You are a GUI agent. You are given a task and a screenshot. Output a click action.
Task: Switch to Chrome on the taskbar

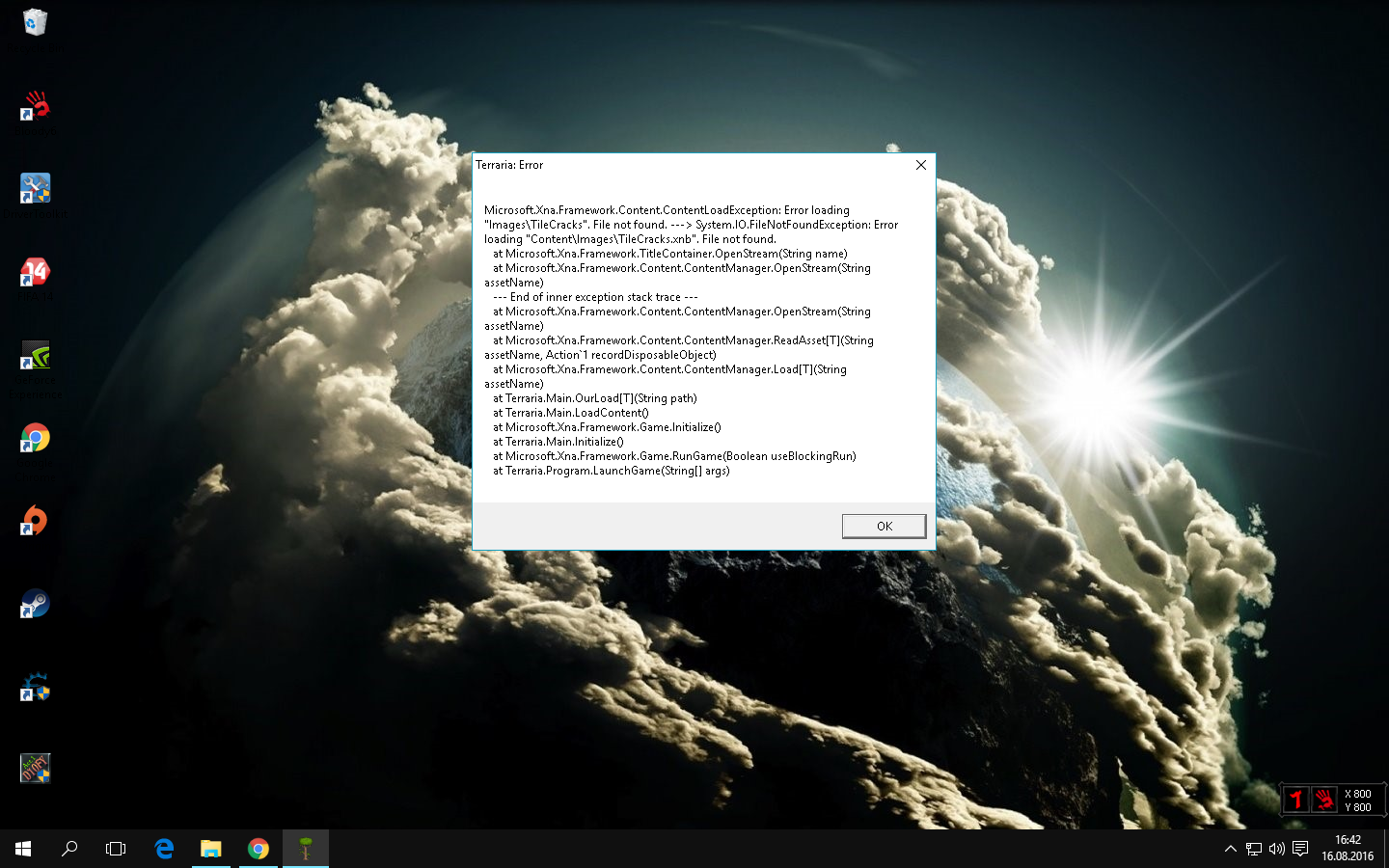pos(258,849)
